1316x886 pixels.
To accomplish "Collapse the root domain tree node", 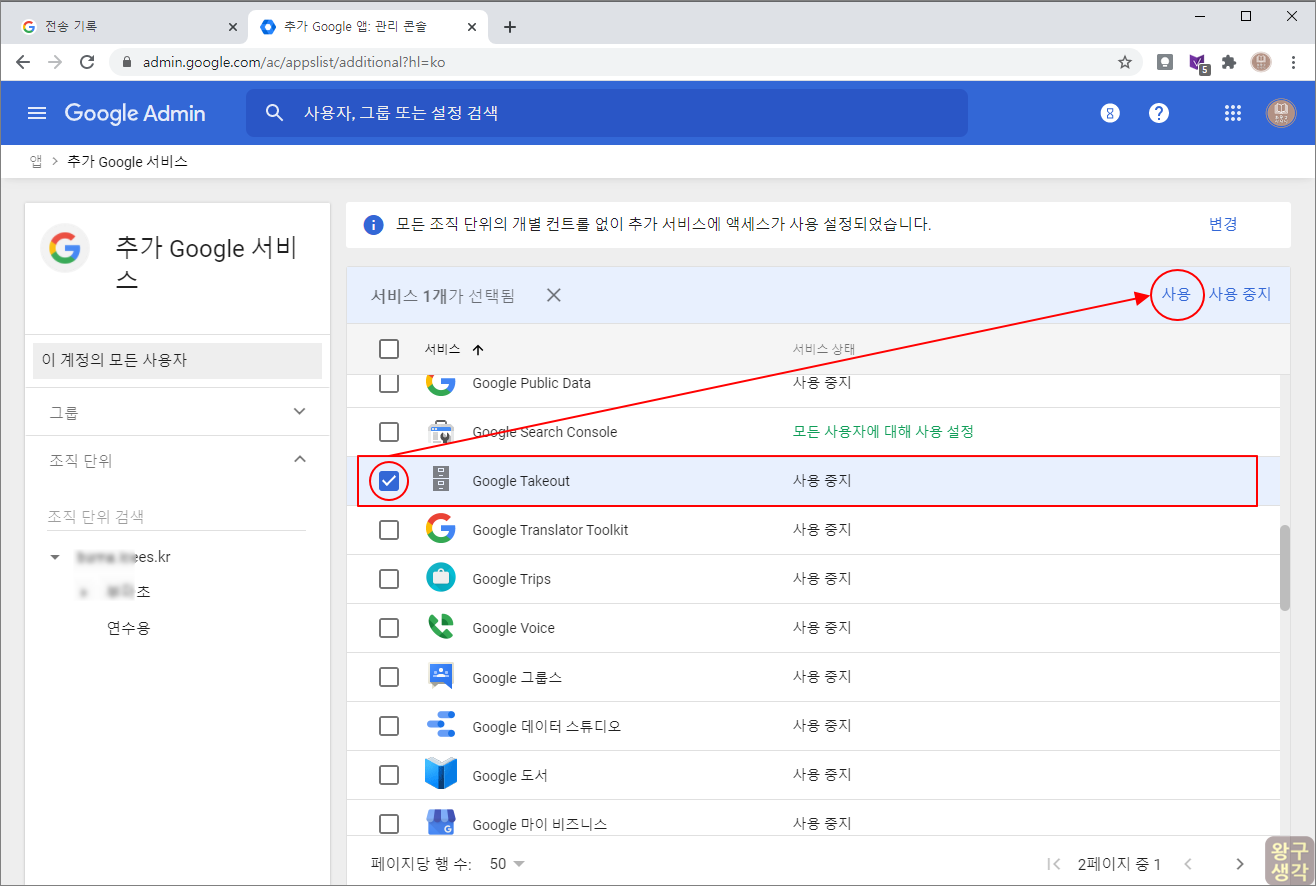I will click(x=55, y=557).
